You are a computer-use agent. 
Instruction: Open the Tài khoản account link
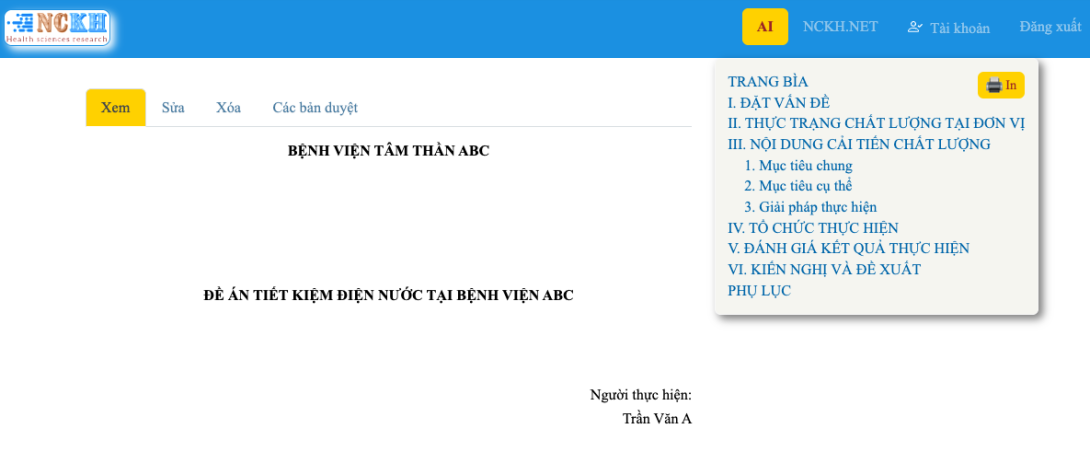948,28
